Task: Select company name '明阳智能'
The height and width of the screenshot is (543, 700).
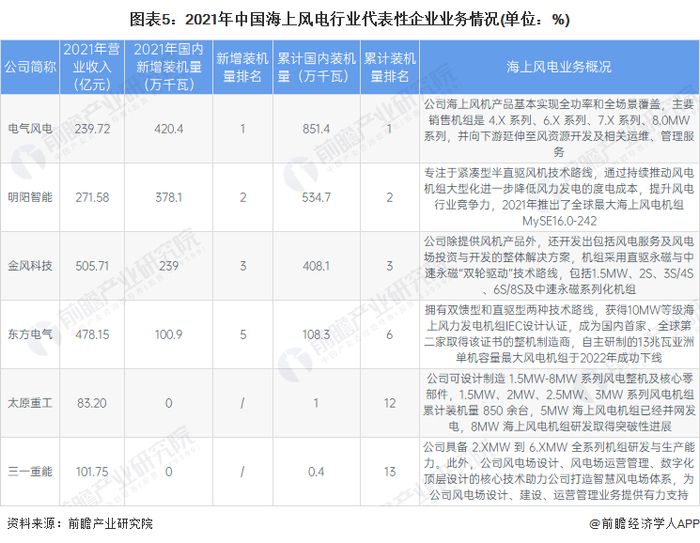Action: (x=30, y=197)
